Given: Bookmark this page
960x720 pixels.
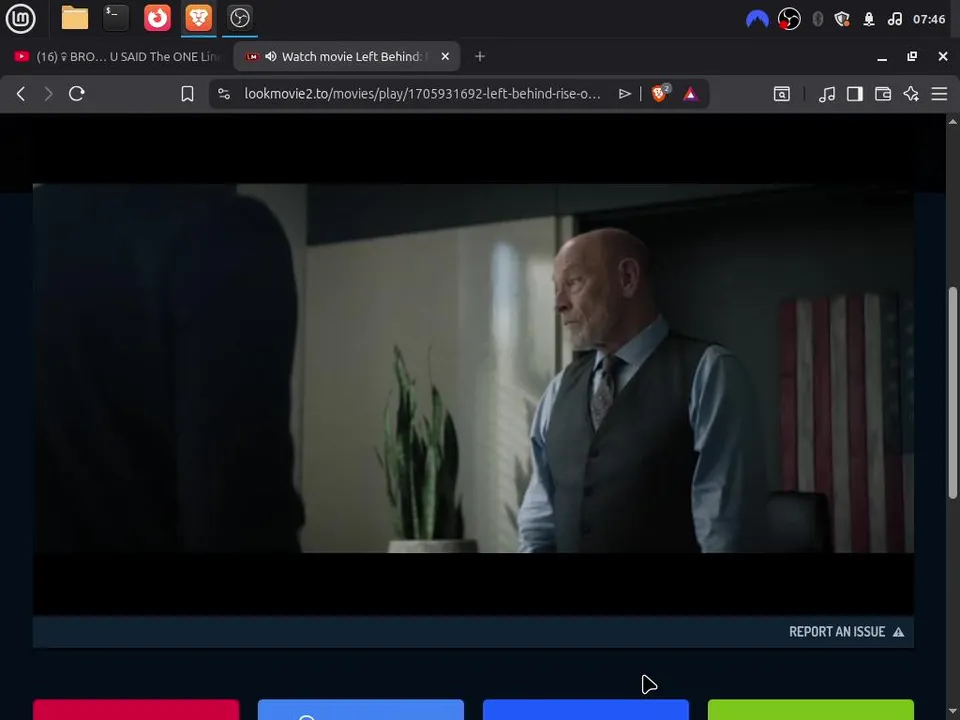Looking at the screenshot, I should 187,94.
